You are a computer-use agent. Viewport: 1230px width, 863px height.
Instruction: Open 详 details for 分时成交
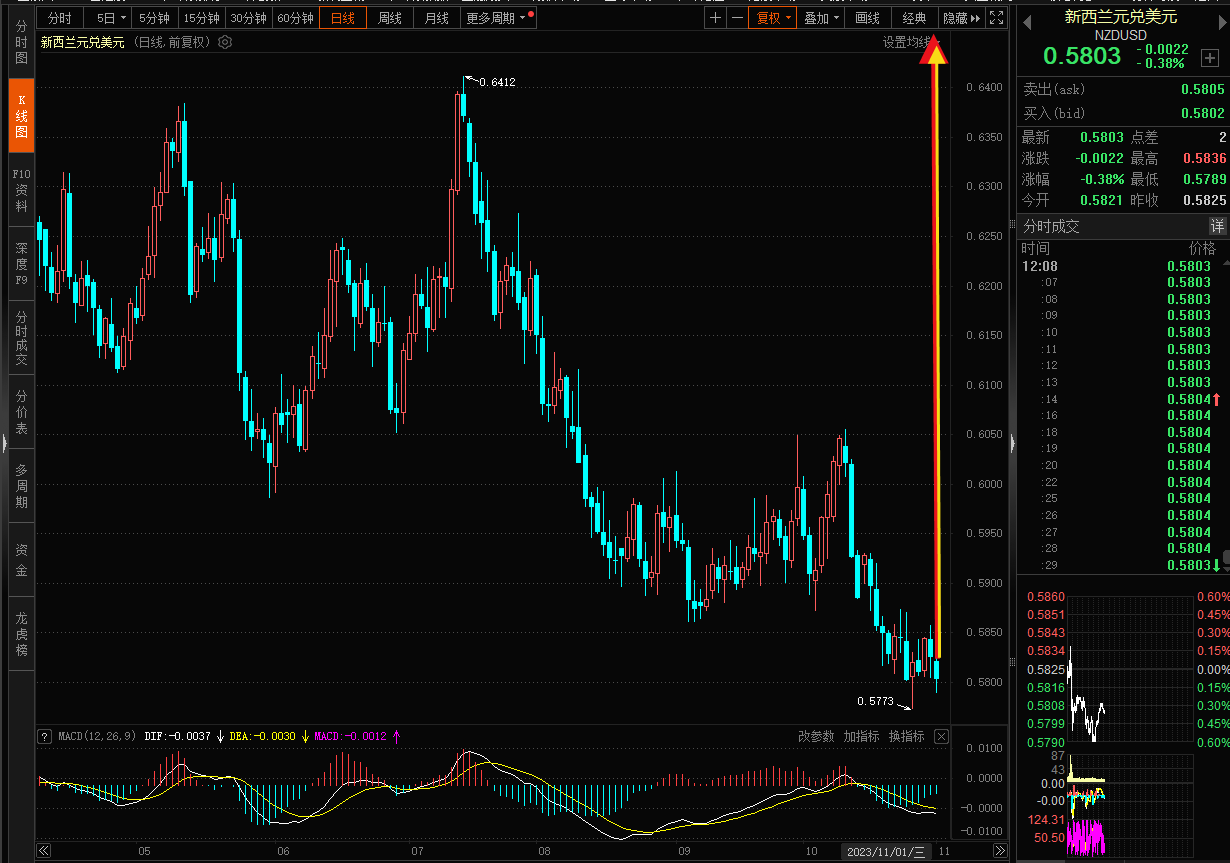1217,226
